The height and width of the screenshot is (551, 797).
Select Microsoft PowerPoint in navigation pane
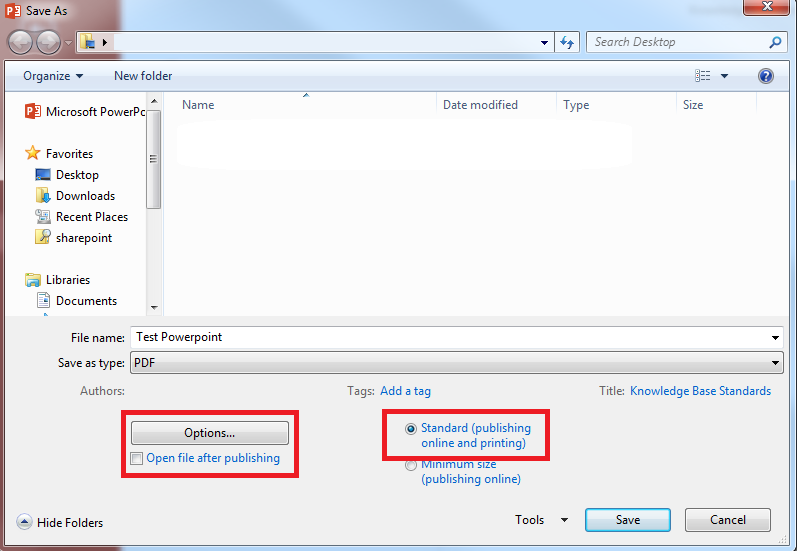point(95,112)
